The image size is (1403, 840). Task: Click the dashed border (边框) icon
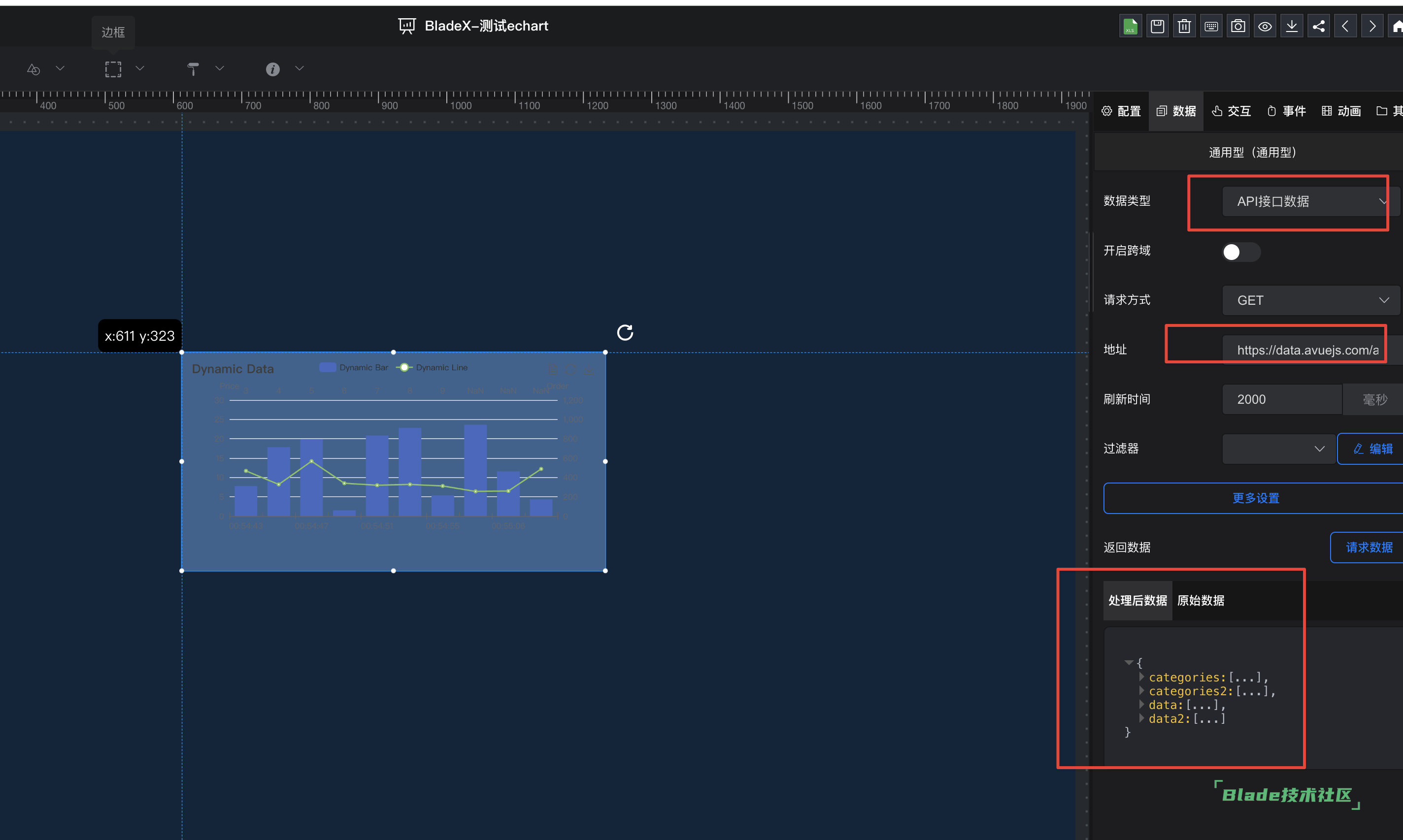[113, 69]
